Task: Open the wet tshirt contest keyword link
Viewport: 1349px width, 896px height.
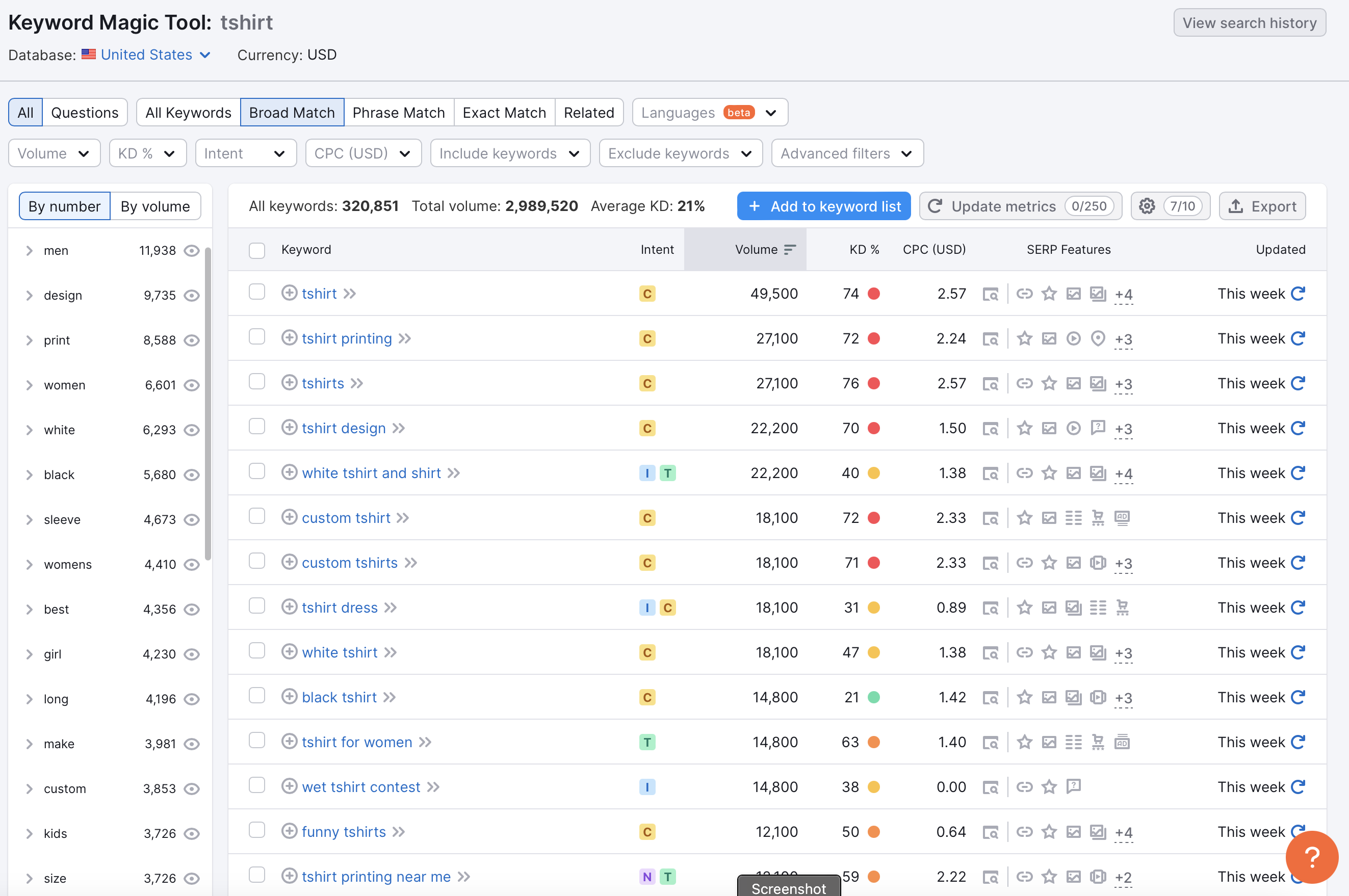Action: pyautogui.click(x=360, y=787)
